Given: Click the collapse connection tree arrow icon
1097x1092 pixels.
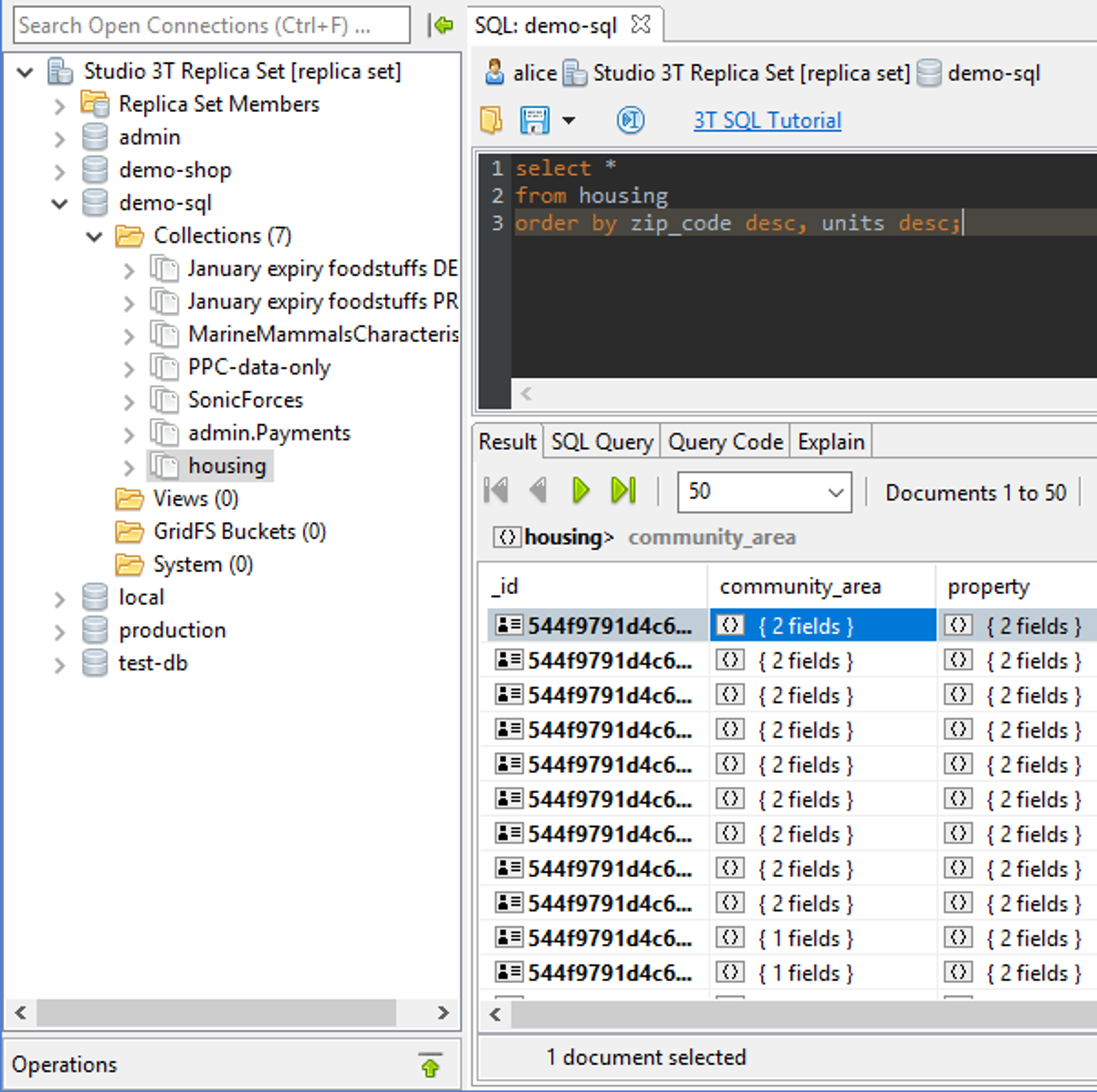Looking at the screenshot, I should [441, 25].
